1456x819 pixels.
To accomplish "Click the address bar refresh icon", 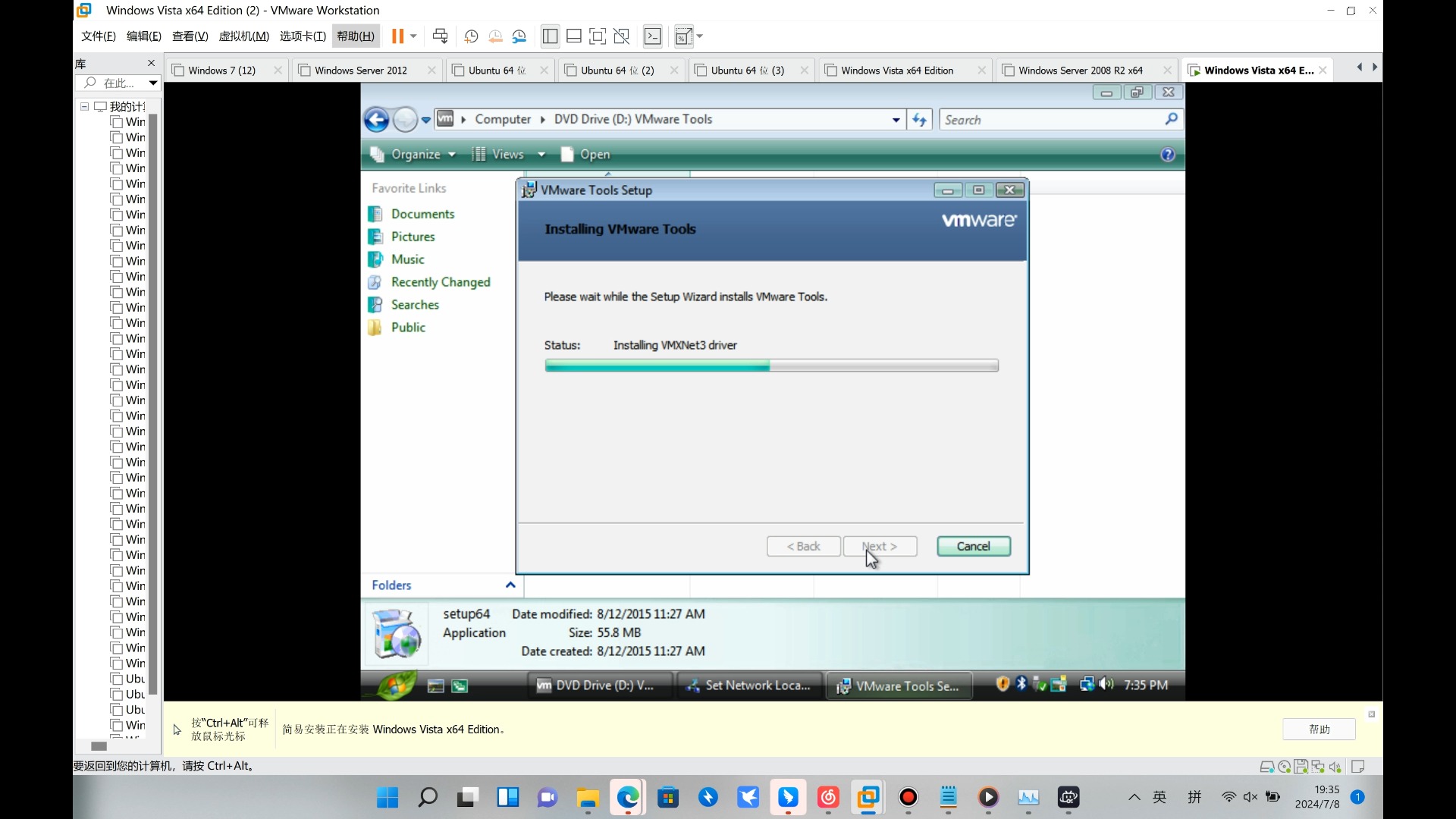I will point(920,120).
